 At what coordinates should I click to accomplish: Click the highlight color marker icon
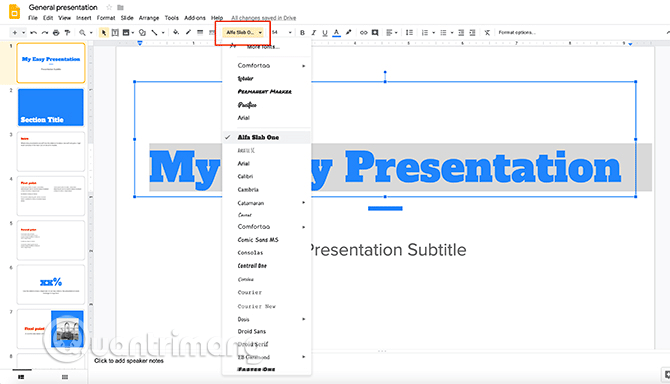tap(349, 32)
